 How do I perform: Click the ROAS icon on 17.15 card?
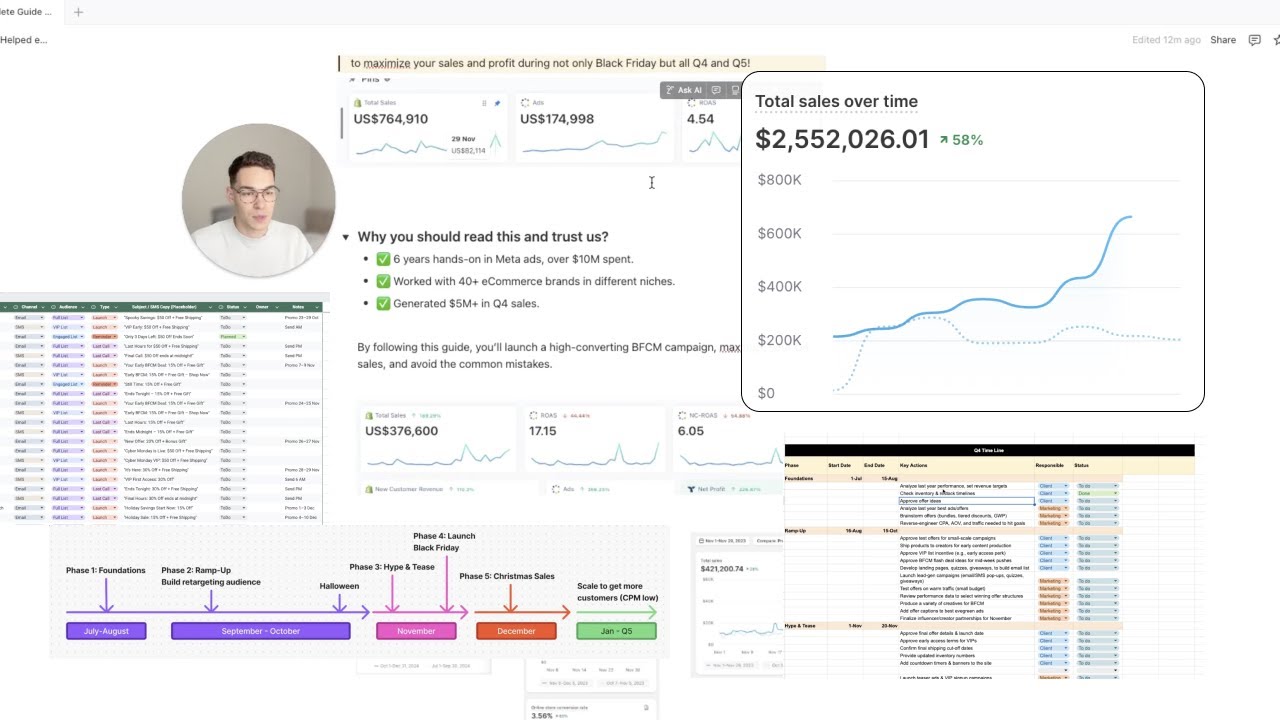coord(533,415)
